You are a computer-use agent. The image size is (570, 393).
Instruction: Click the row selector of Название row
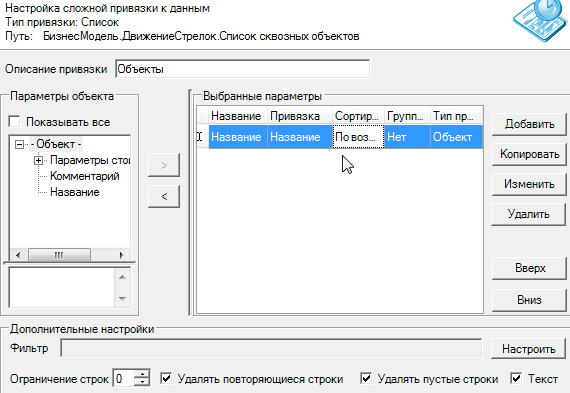click(x=202, y=137)
